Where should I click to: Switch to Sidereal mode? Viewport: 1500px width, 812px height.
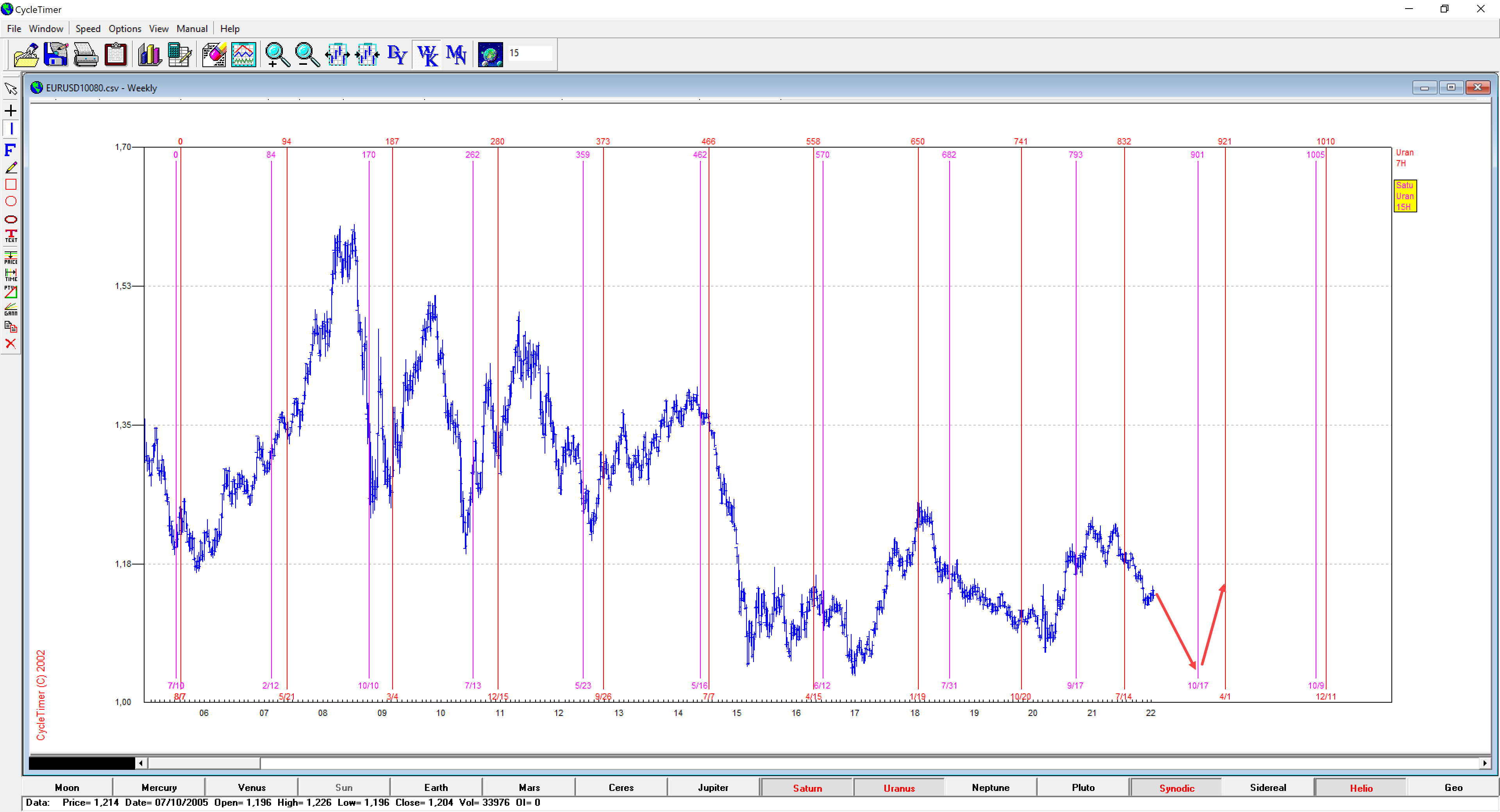point(1267,787)
